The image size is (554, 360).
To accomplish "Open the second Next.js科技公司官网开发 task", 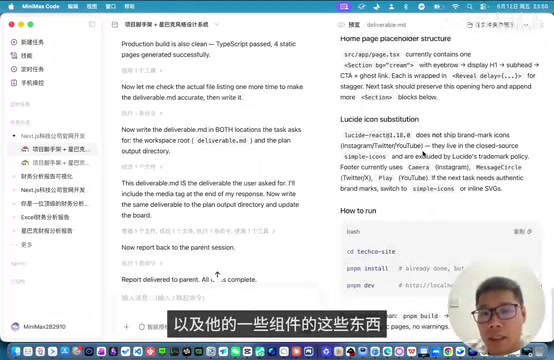I will coord(52,190).
